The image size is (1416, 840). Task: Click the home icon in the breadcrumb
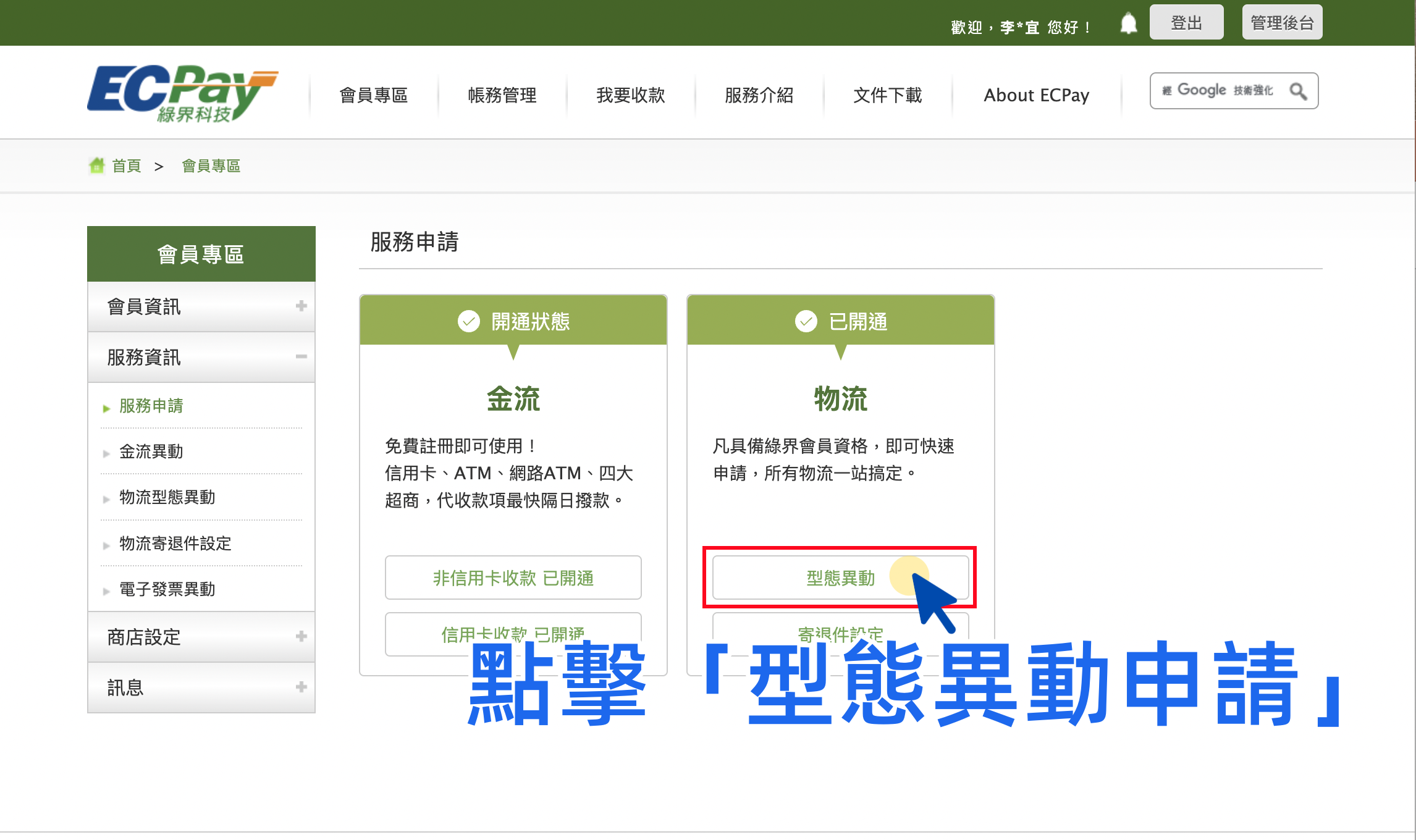97,165
